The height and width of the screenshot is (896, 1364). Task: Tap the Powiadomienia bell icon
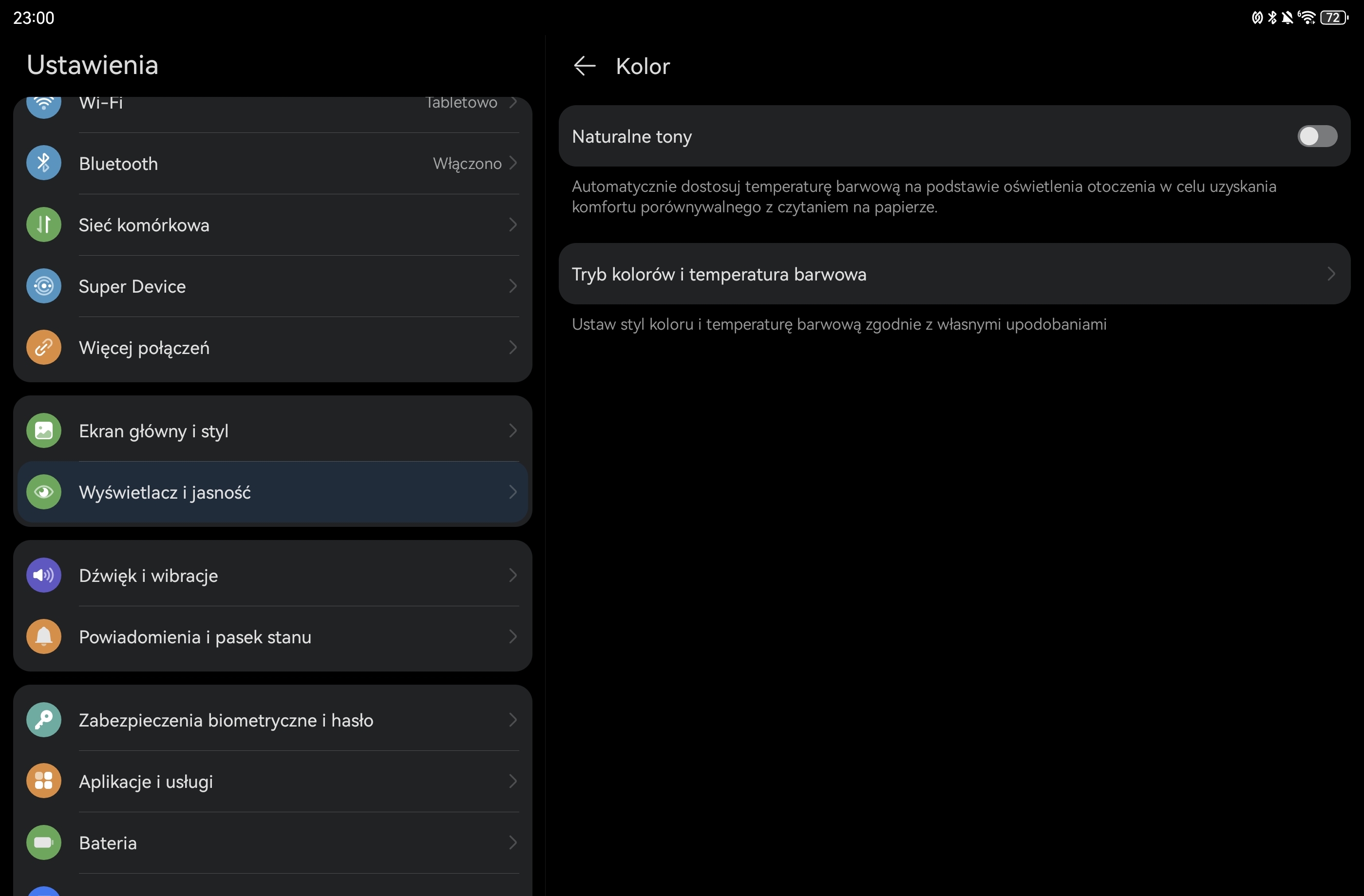point(43,636)
